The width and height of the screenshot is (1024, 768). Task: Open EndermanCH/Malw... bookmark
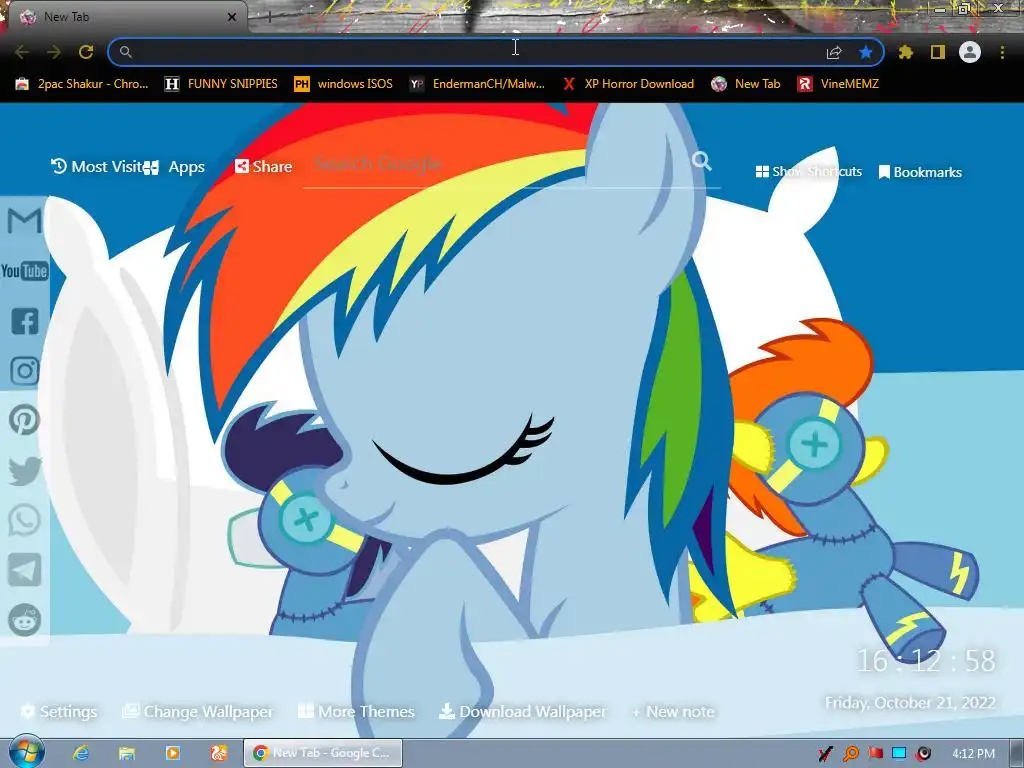click(477, 84)
